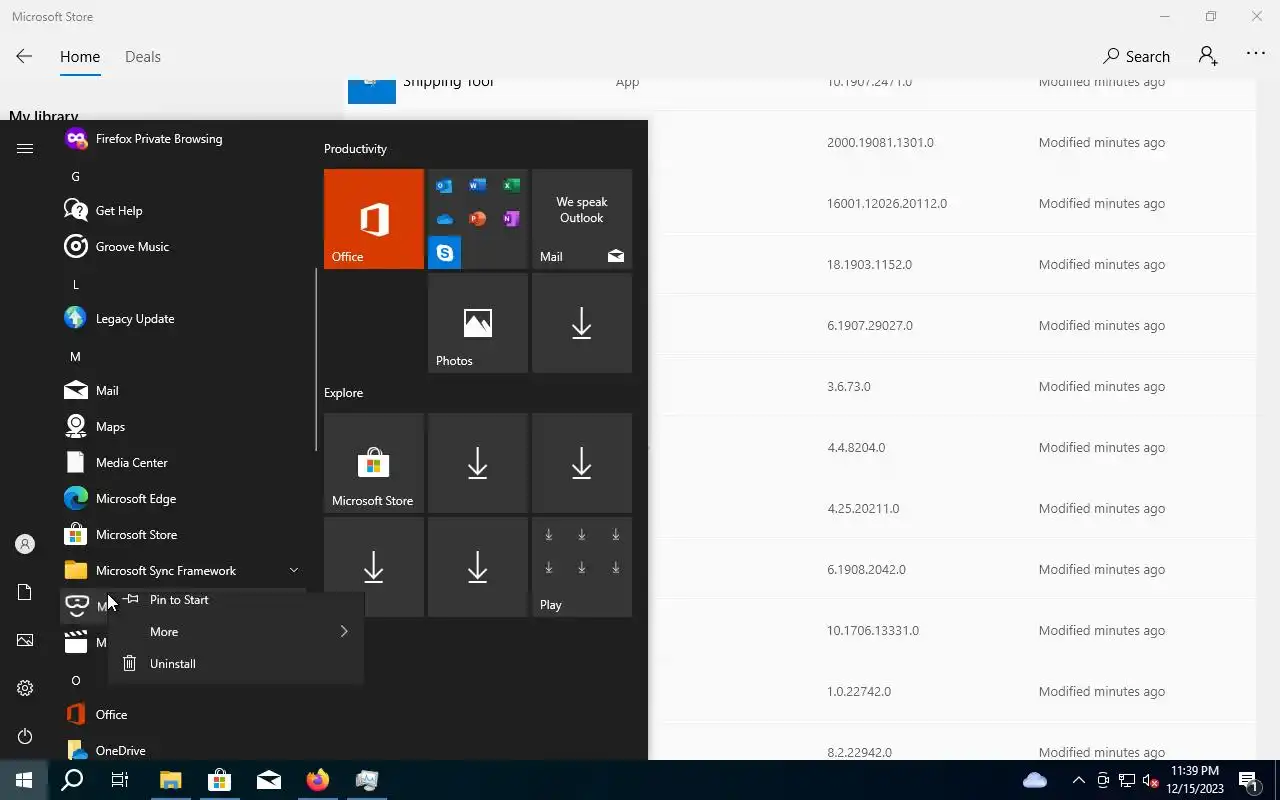Viewport: 1280px width, 800px height.
Task: Open Settings gear in Start menu
Action: click(25, 688)
